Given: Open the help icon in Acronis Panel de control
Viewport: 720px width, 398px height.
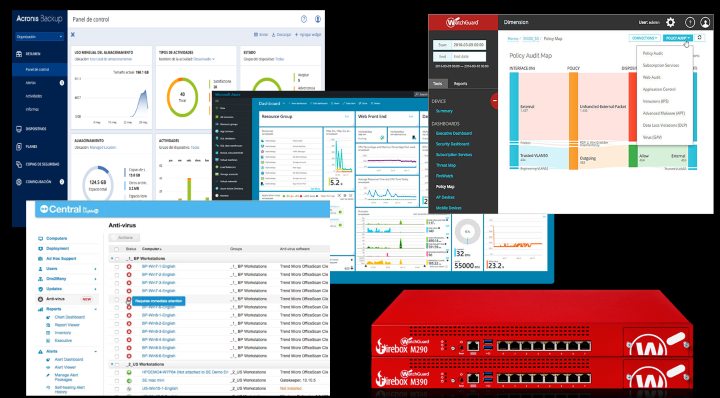Looking at the screenshot, I should pos(304,19).
